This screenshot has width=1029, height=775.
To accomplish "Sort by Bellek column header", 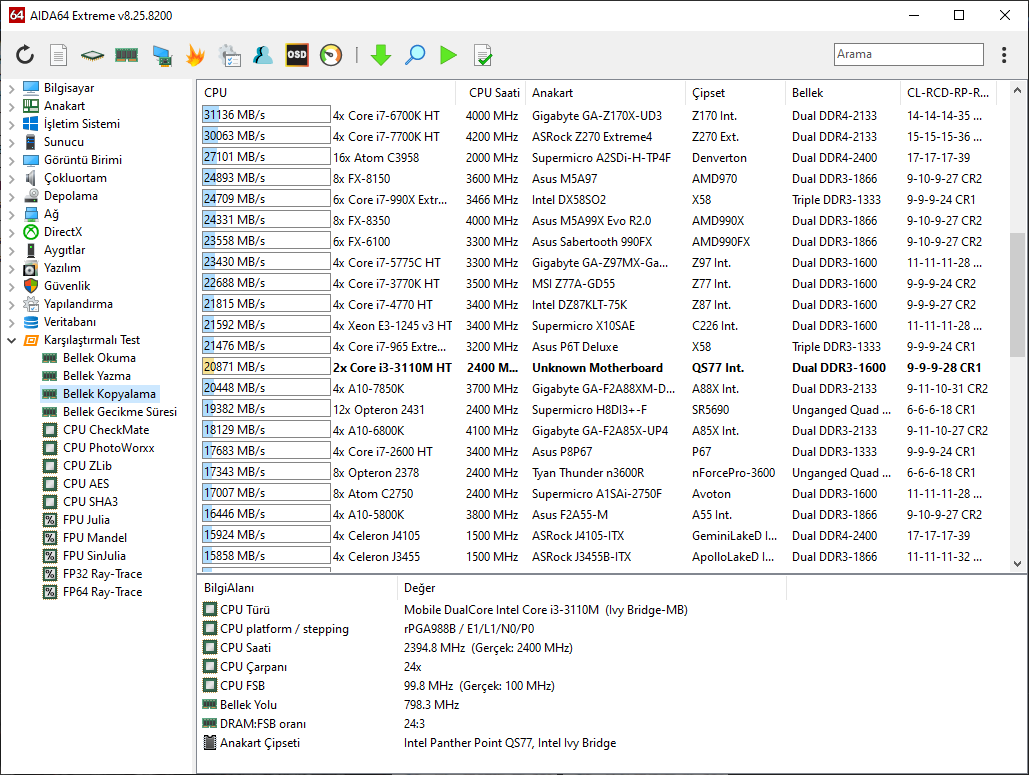I will [x=843, y=93].
